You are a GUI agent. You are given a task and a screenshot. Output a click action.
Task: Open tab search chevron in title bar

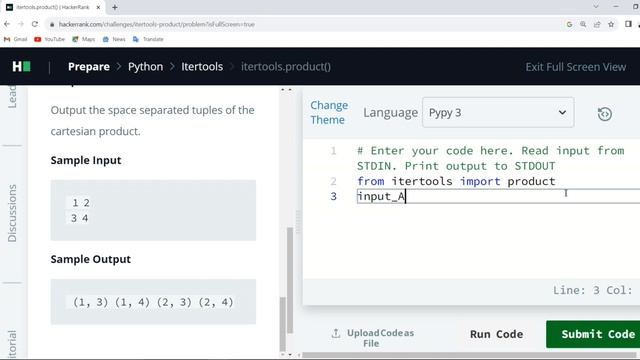click(596, 7)
